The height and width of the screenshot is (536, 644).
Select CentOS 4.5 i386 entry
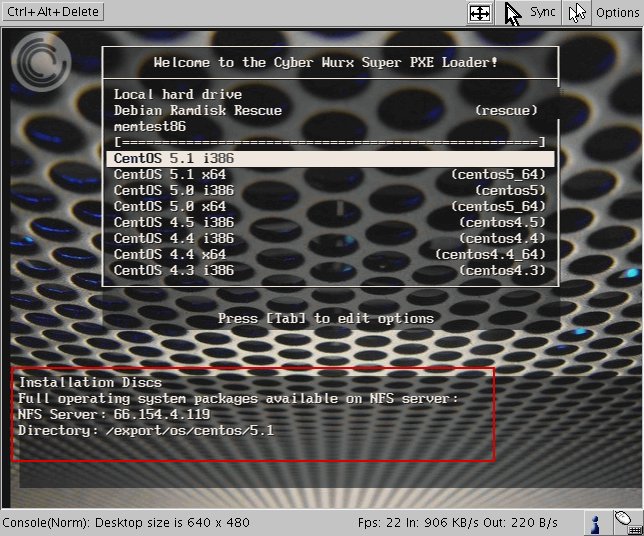pyautogui.click(x=330, y=223)
